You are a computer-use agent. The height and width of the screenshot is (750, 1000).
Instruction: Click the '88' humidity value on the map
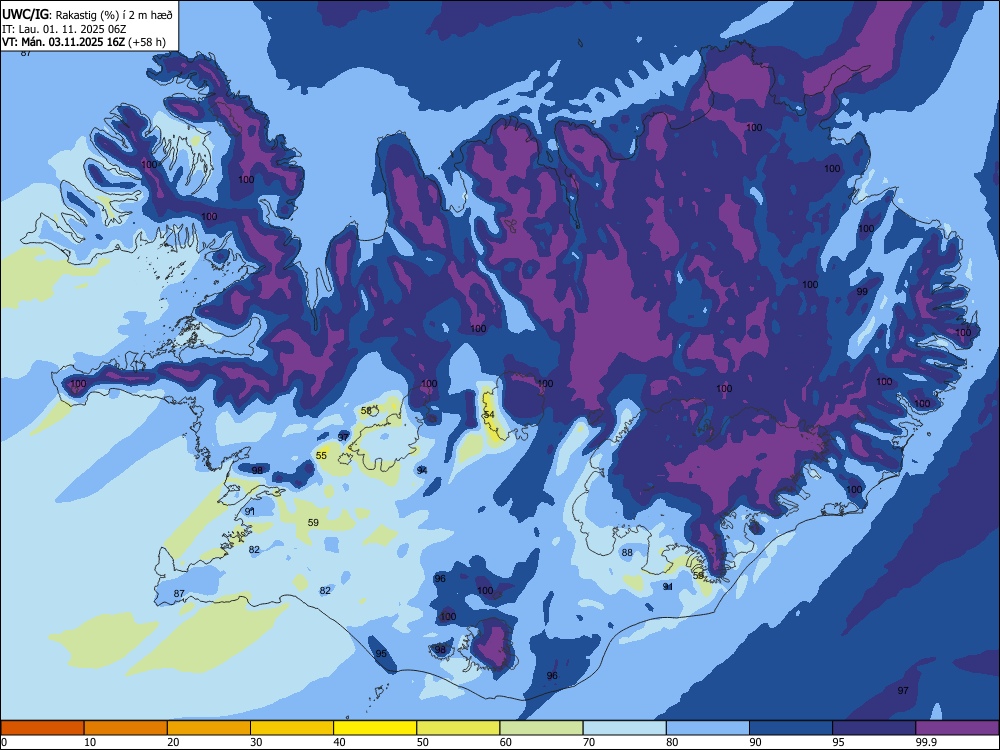[x=627, y=552]
